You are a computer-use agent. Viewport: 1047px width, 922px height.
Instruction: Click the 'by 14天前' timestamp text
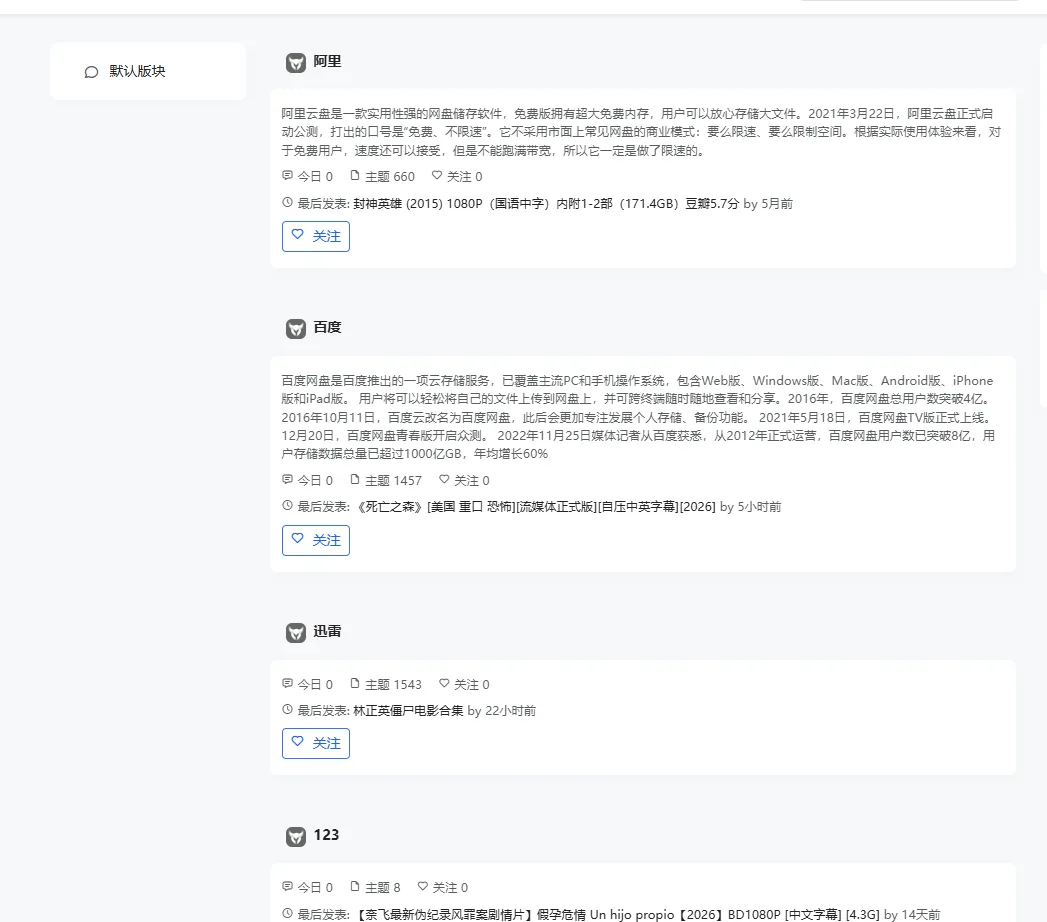912,914
